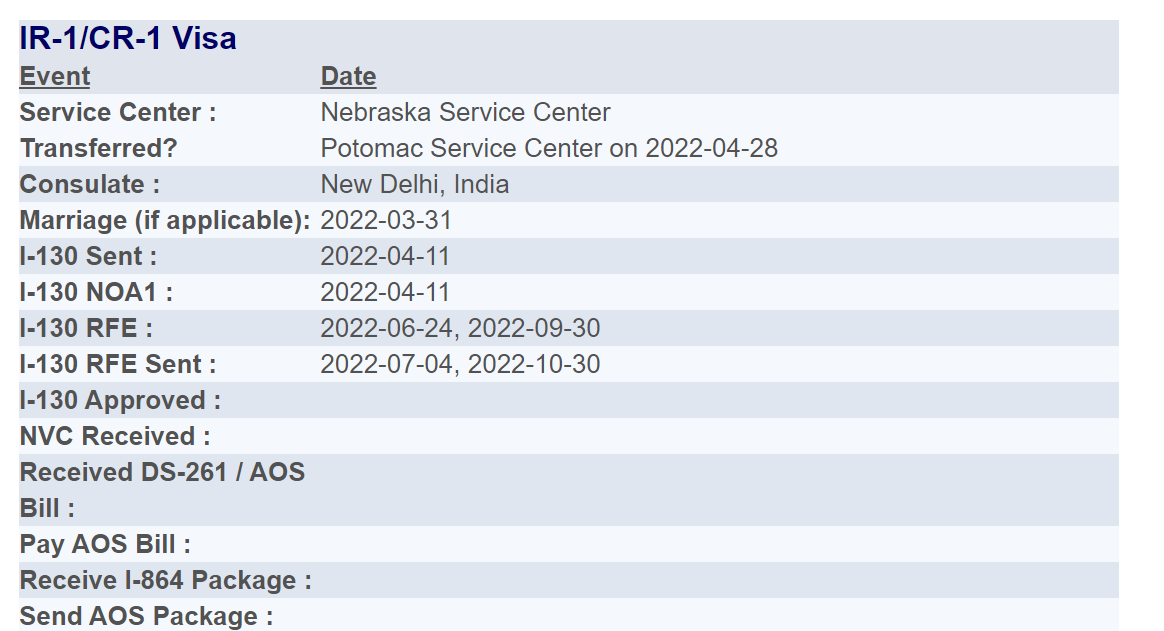The height and width of the screenshot is (631, 1164).
Task: Click the New Delhi, India consulate value
Action: tap(415, 184)
